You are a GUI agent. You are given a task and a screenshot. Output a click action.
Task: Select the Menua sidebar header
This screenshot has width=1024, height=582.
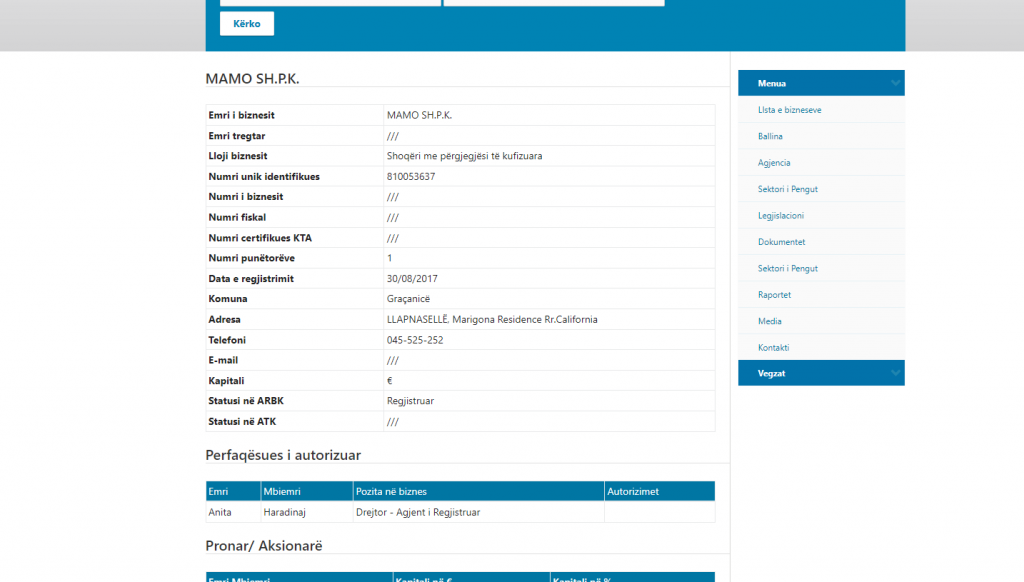(x=821, y=83)
